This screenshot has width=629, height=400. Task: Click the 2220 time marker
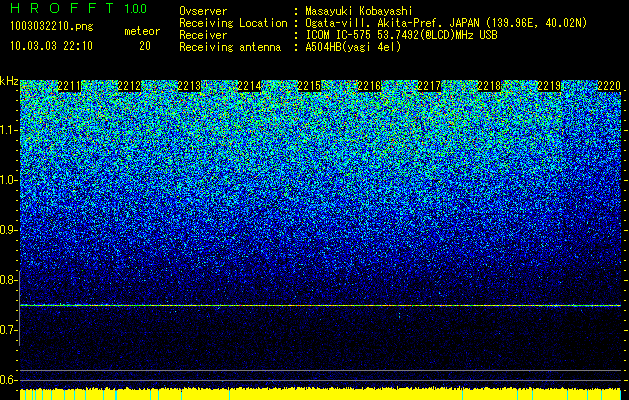click(609, 86)
